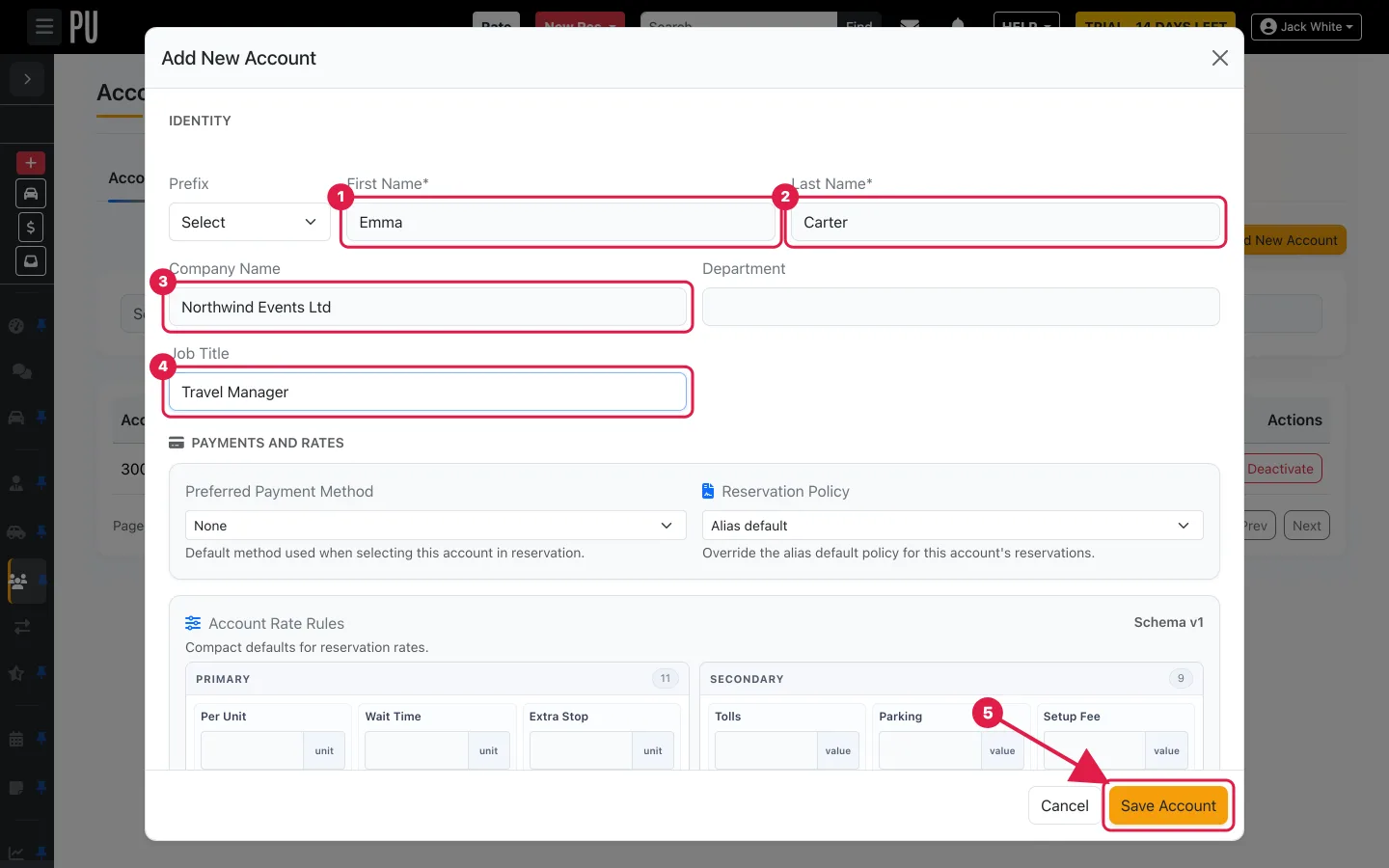
Task: Open the Prefix Select dropdown
Action: (x=250, y=222)
